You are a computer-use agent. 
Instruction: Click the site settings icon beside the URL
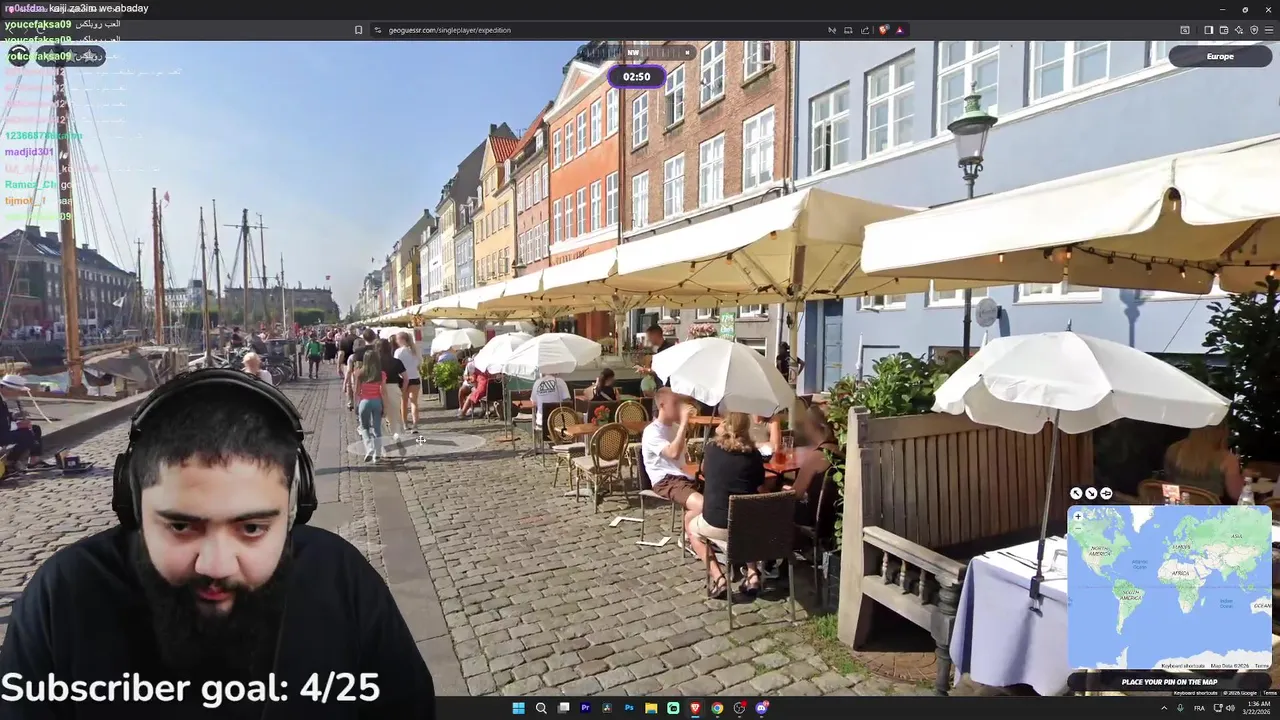tap(378, 30)
